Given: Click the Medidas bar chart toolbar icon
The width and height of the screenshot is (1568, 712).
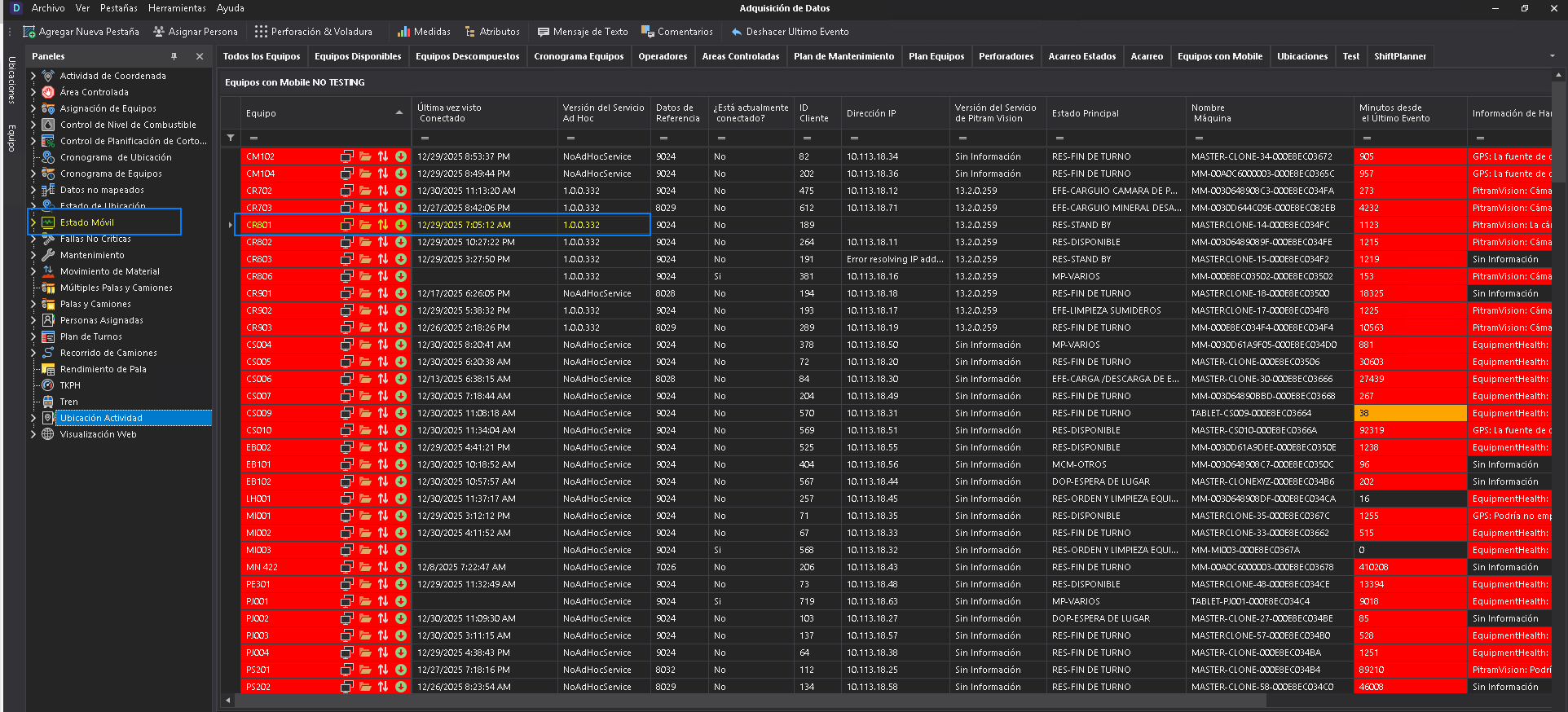Looking at the screenshot, I should pos(403,32).
